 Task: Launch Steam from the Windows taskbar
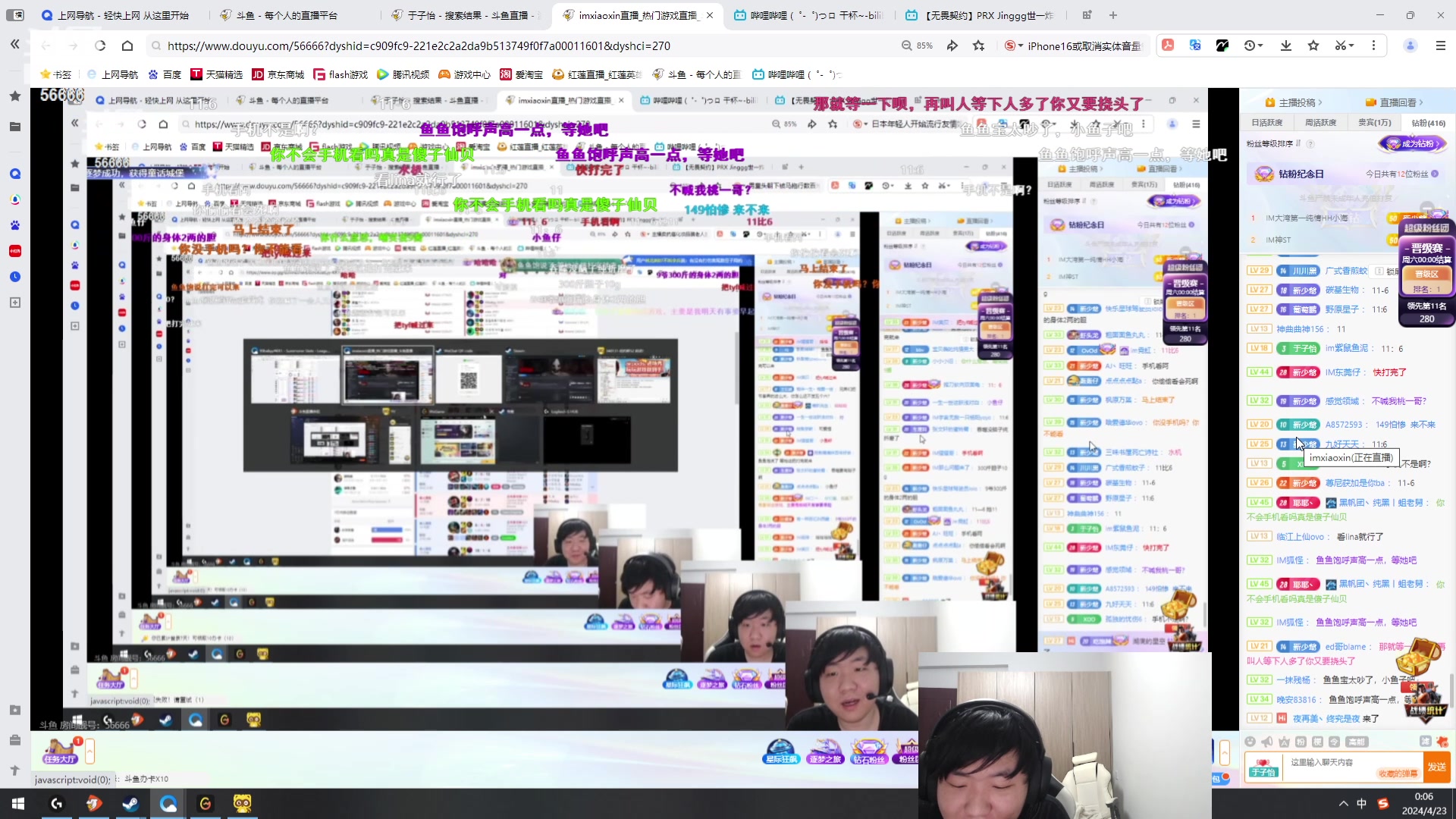click(130, 803)
